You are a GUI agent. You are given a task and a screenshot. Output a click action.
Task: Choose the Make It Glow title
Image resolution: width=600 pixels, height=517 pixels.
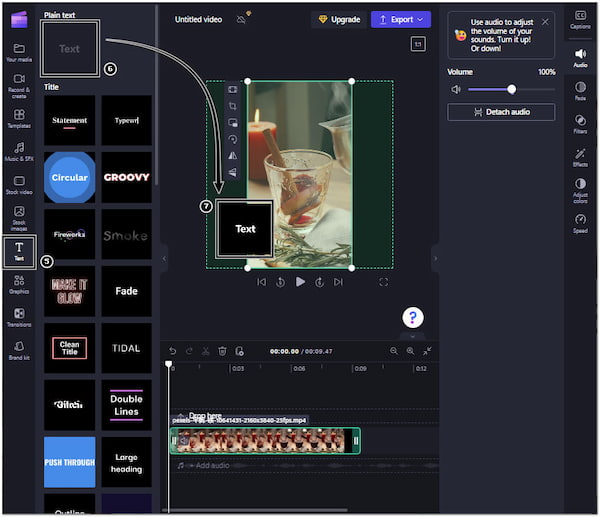69,291
